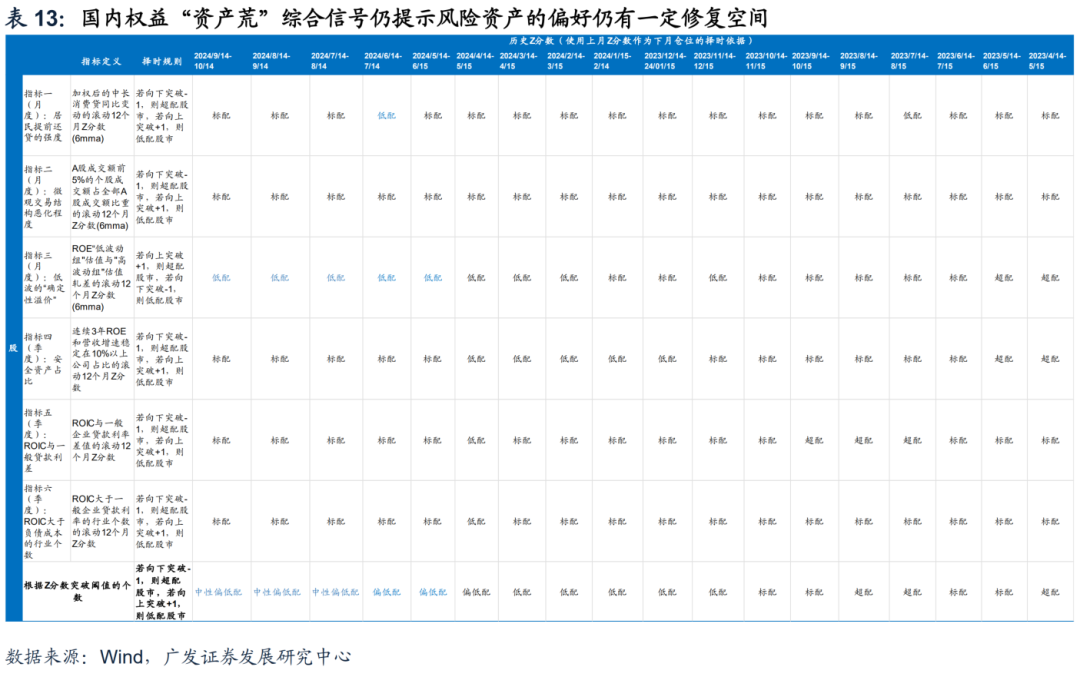Click the 2023/6/14-7/15 date column header

point(956,61)
